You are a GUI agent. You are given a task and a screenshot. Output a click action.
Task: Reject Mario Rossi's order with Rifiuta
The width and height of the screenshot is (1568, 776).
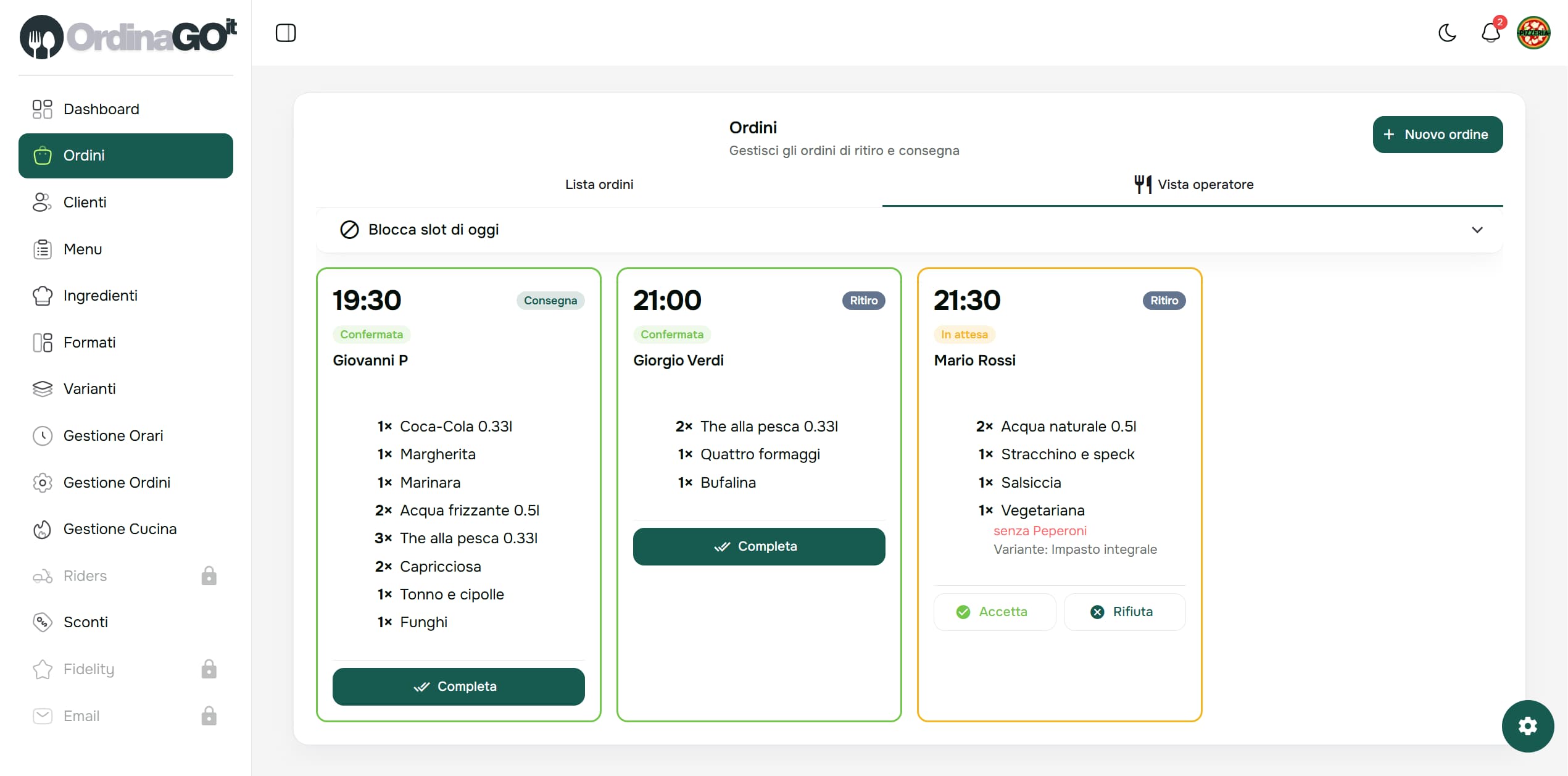pyautogui.click(x=1124, y=612)
